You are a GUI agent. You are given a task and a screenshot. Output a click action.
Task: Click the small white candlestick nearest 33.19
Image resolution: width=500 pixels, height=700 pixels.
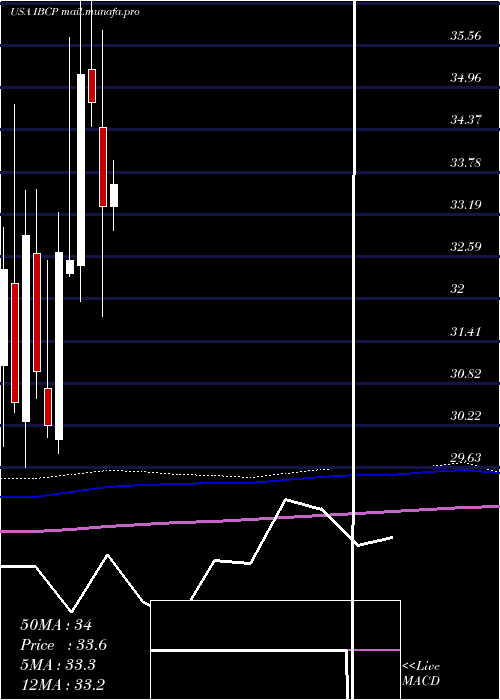[x=114, y=195]
